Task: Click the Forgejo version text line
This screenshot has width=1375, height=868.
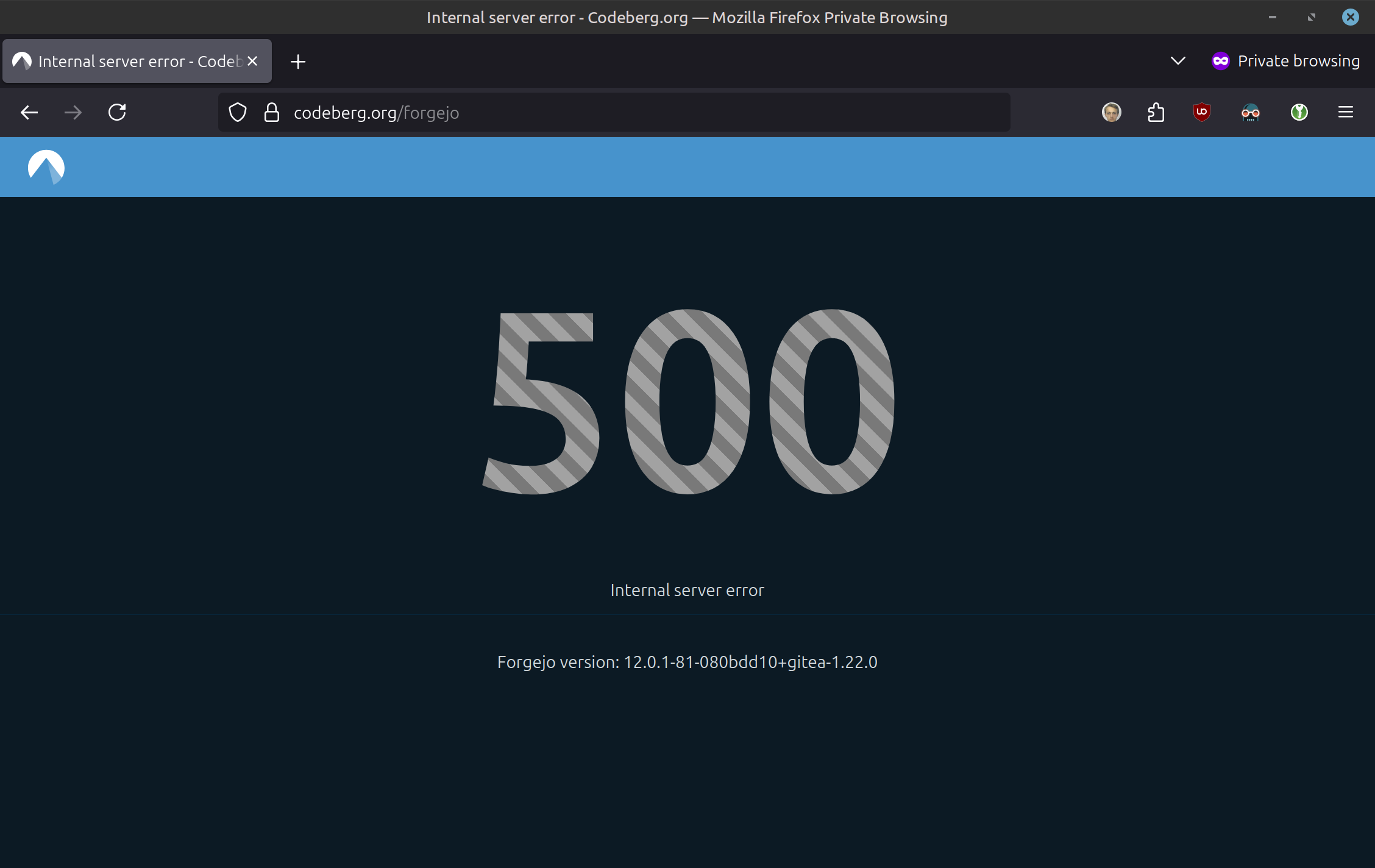Action: pyautogui.click(x=687, y=662)
